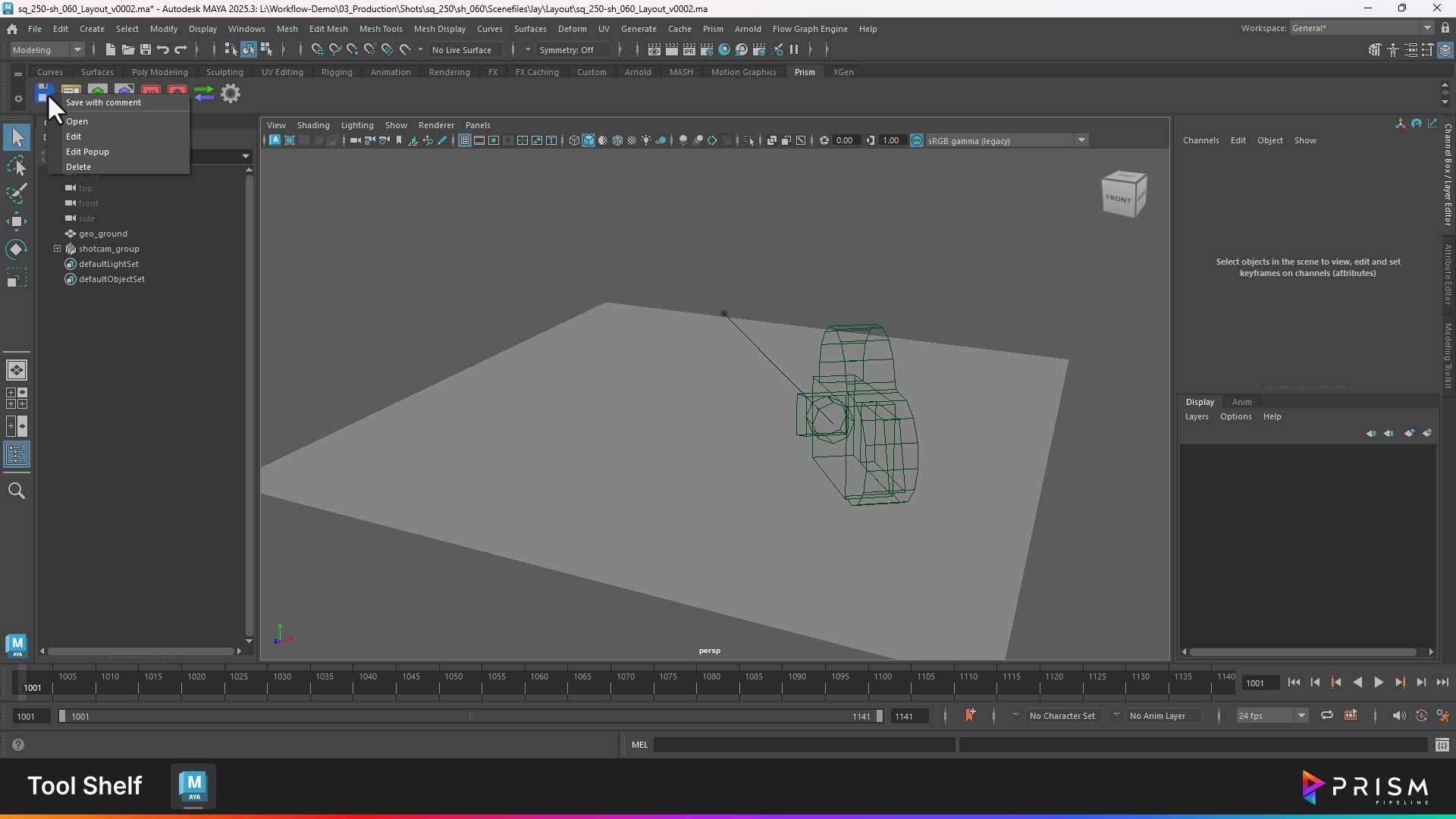
Task: Choose 'Save with comment' from context menu
Action: (x=103, y=102)
